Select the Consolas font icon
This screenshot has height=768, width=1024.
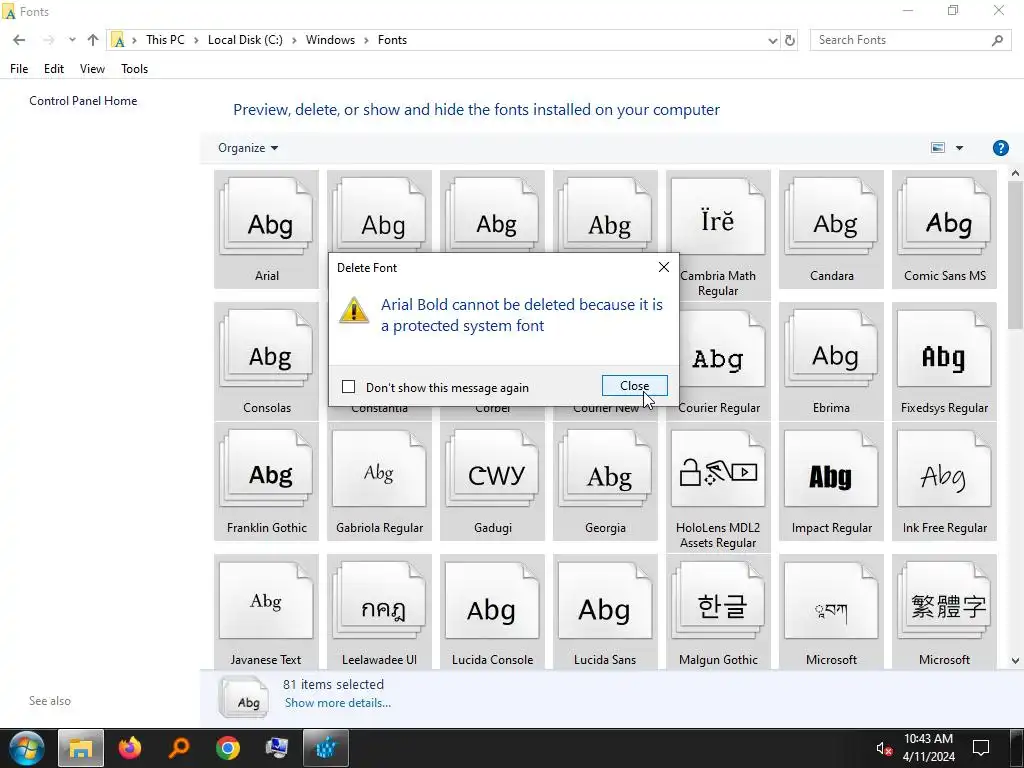(266, 361)
